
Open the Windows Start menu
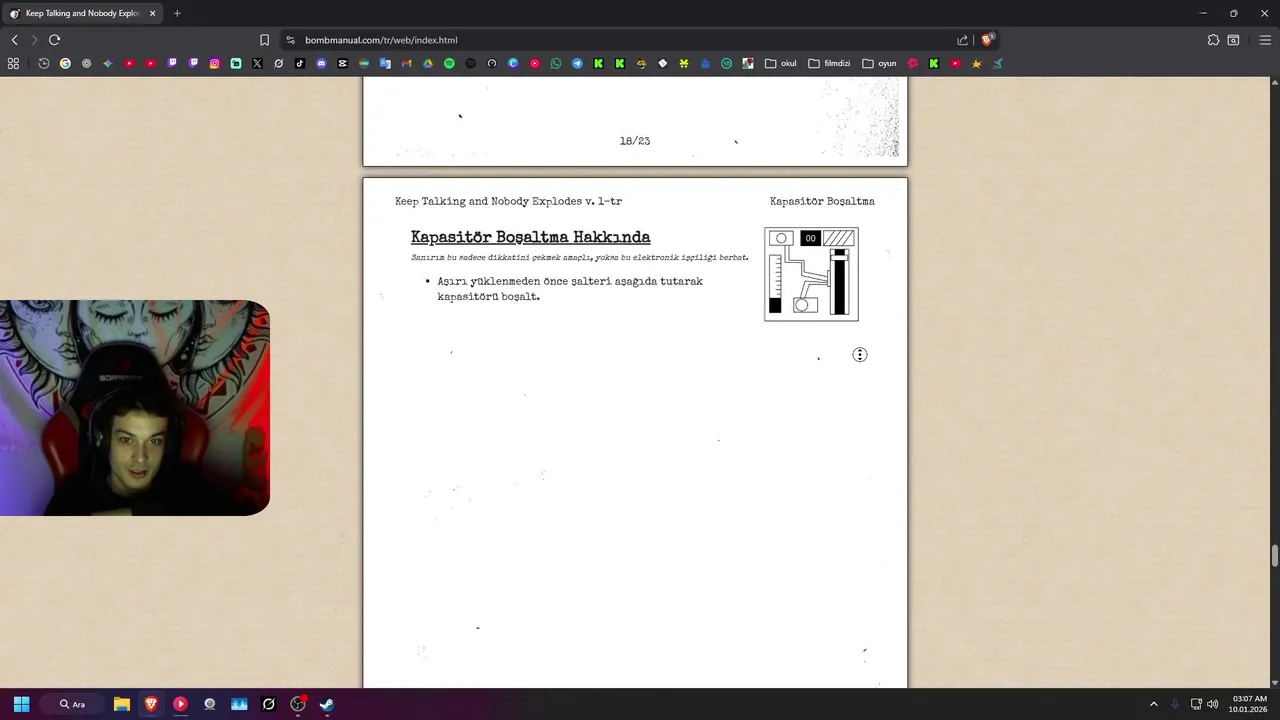21,704
